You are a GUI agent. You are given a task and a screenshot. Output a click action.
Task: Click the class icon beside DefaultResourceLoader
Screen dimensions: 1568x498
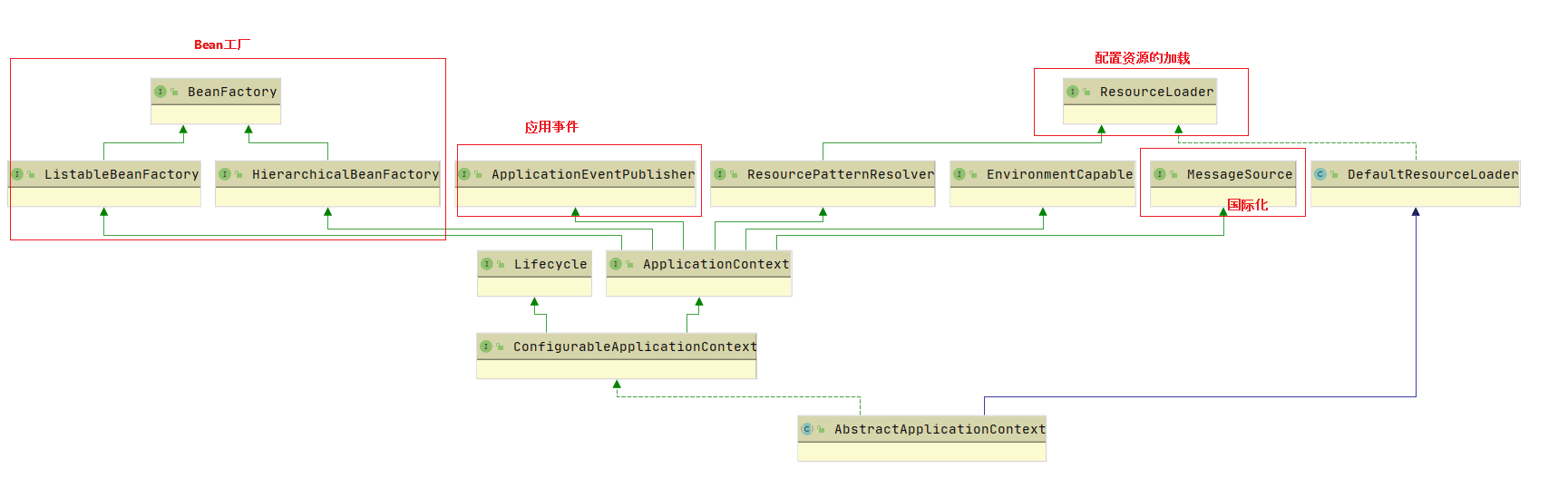(1320, 174)
